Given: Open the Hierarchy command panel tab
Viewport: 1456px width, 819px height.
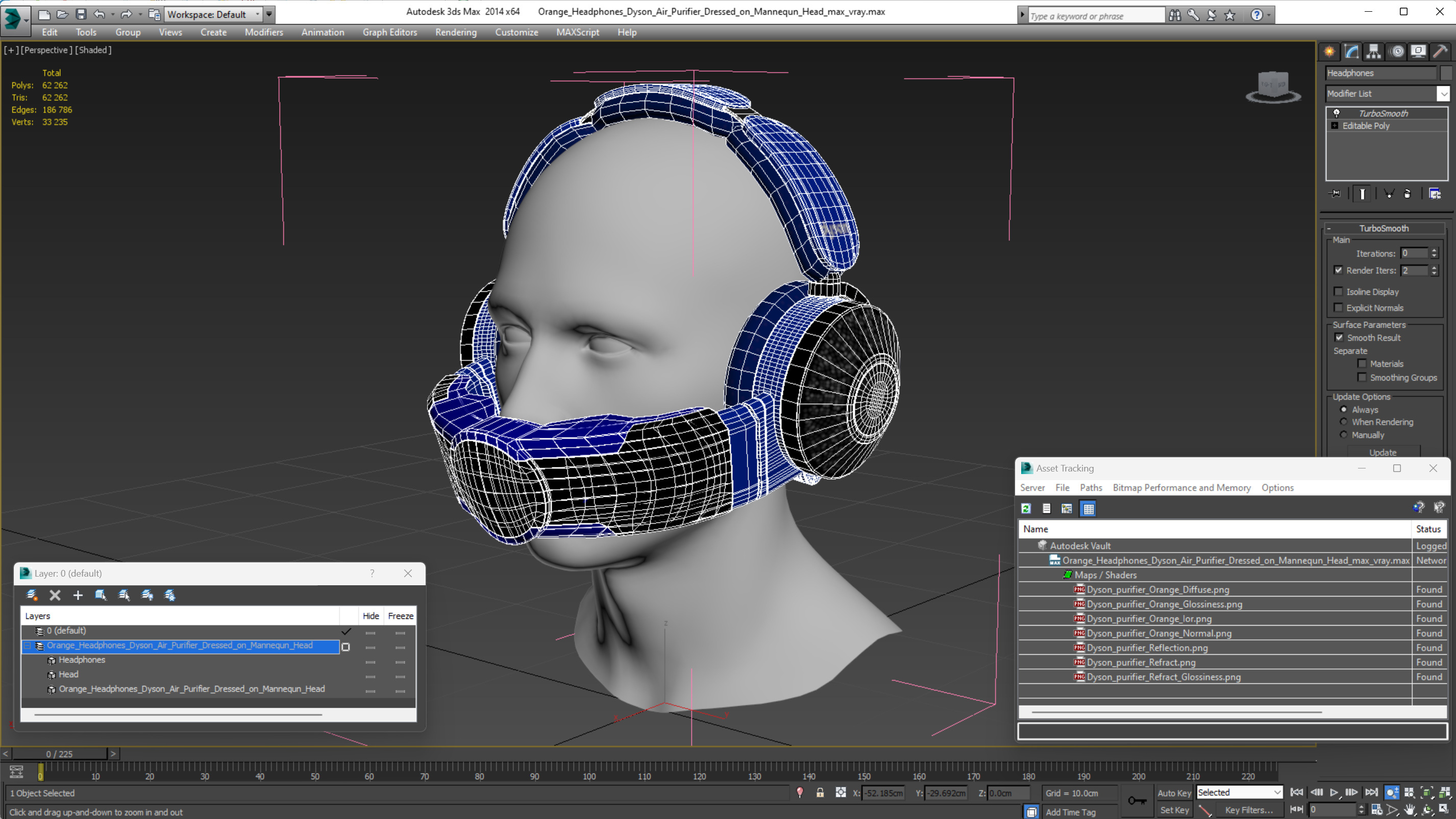Looking at the screenshot, I should click(1373, 52).
